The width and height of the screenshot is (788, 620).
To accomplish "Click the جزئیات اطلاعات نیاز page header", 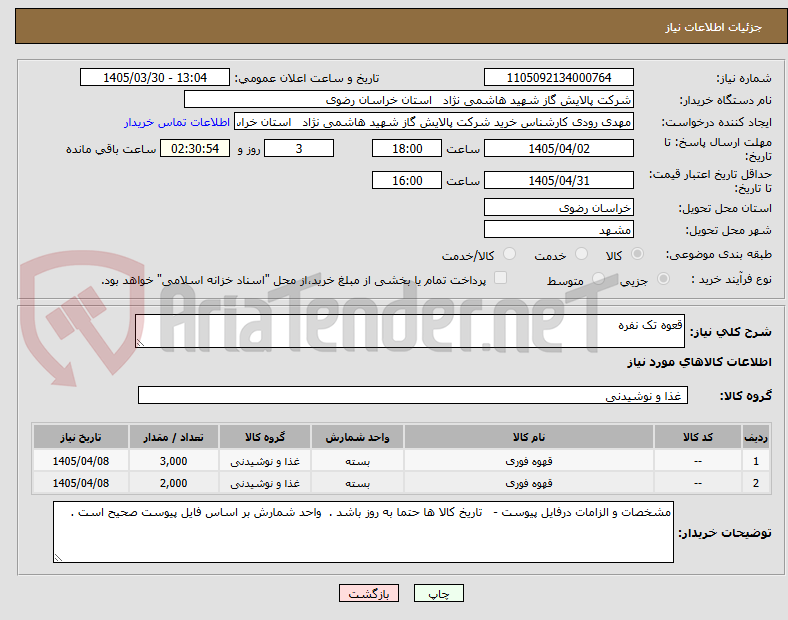I will click(714, 27).
